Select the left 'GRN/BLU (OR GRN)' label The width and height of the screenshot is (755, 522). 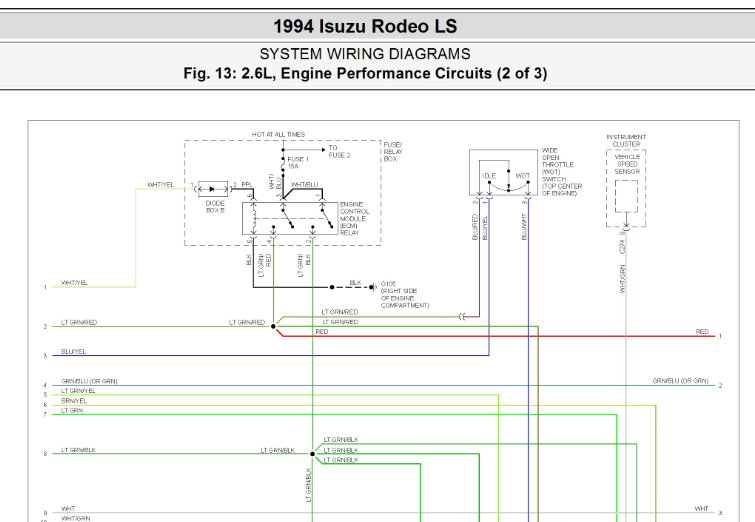89,381
